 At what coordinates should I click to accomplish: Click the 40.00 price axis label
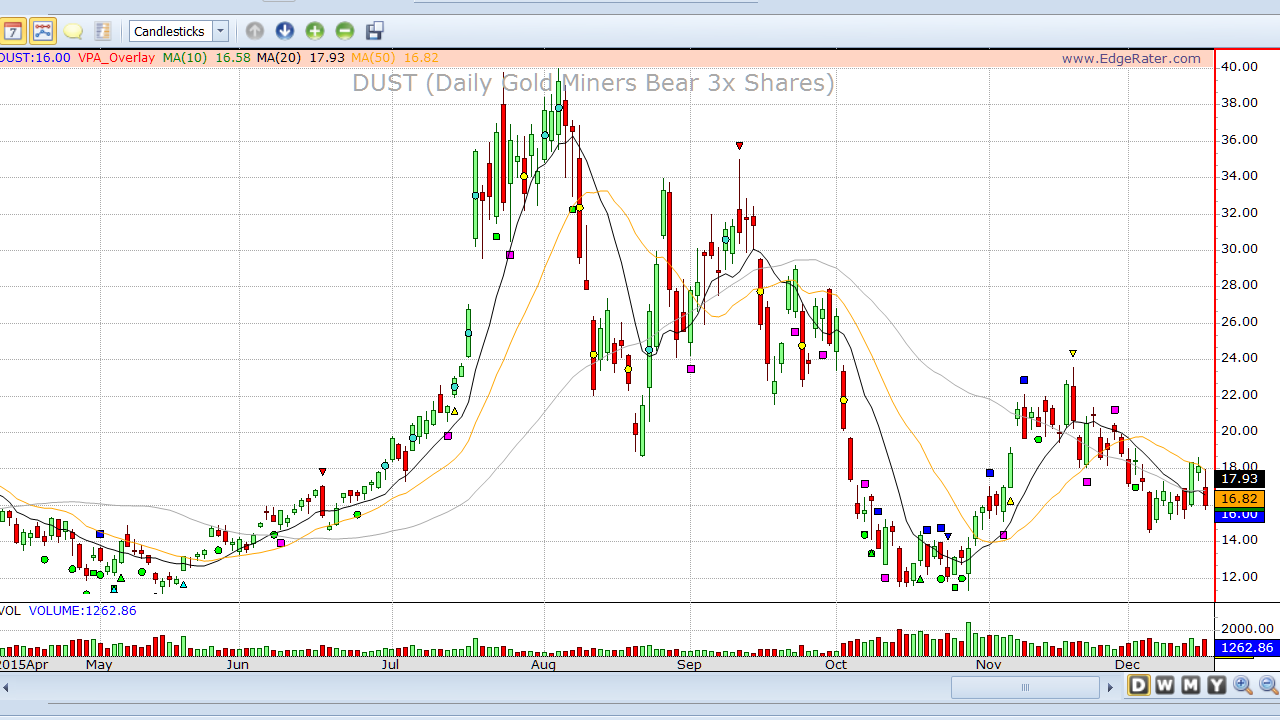pyautogui.click(x=1238, y=67)
